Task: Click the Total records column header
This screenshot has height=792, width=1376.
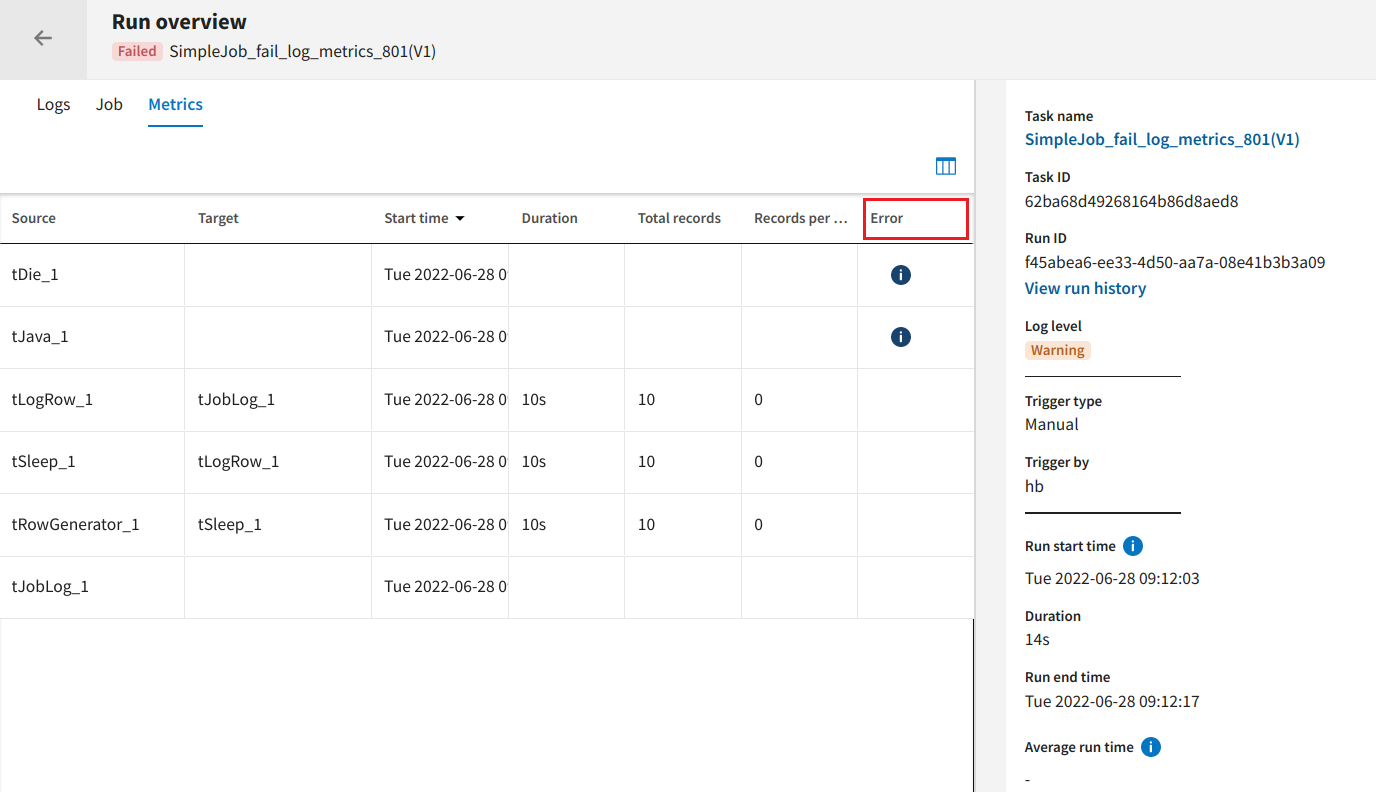Action: (679, 218)
